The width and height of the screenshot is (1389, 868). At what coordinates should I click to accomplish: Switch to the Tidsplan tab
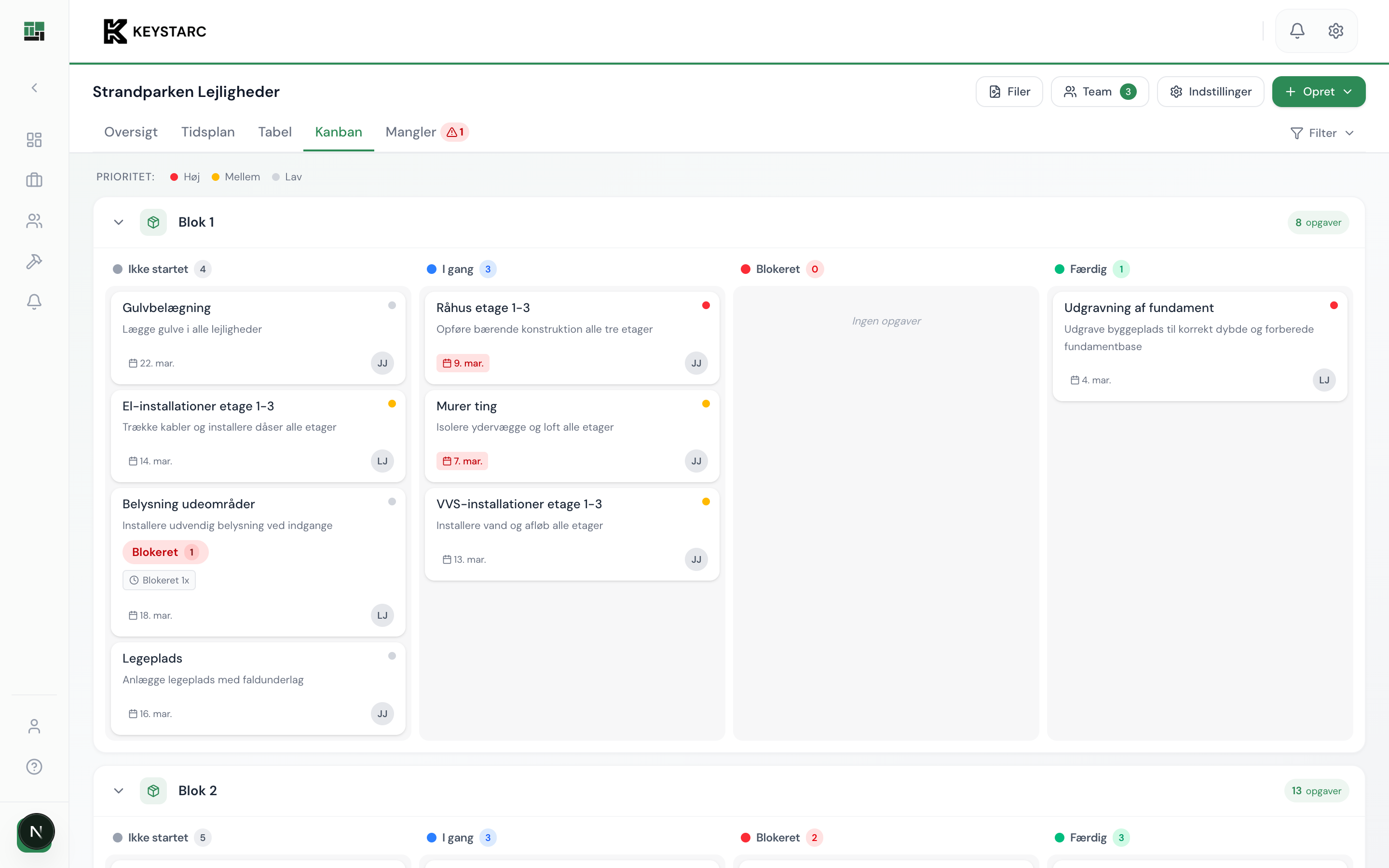(x=208, y=132)
